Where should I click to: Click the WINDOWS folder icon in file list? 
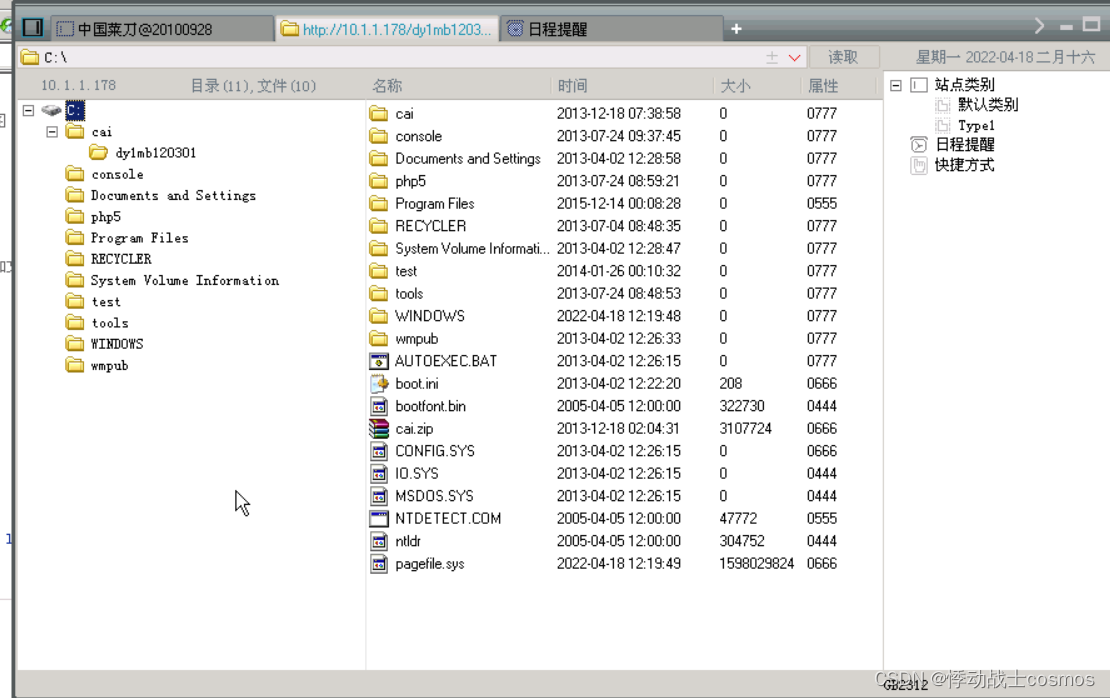[x=379, y=316]
